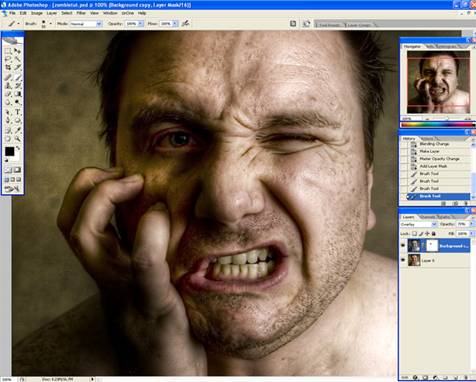The image size is (476, 382).
Task: Click the layer mask thumbnail of Background copy
Action: click(x=432, y=246)
